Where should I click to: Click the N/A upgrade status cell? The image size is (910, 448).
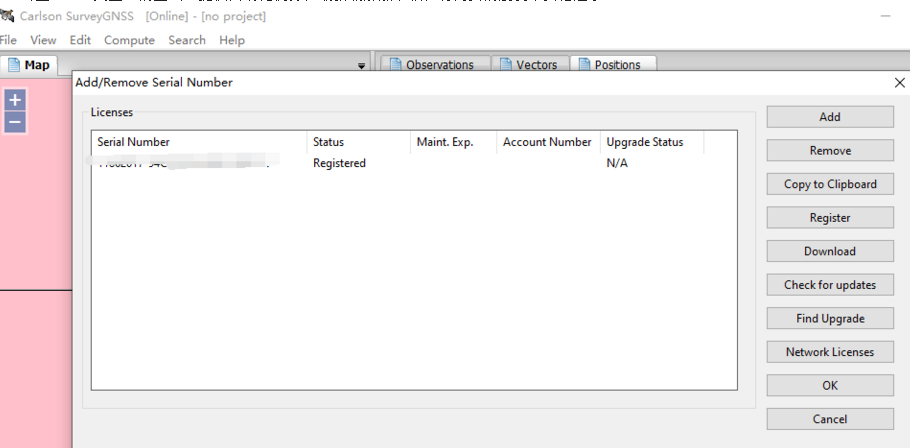617,163
